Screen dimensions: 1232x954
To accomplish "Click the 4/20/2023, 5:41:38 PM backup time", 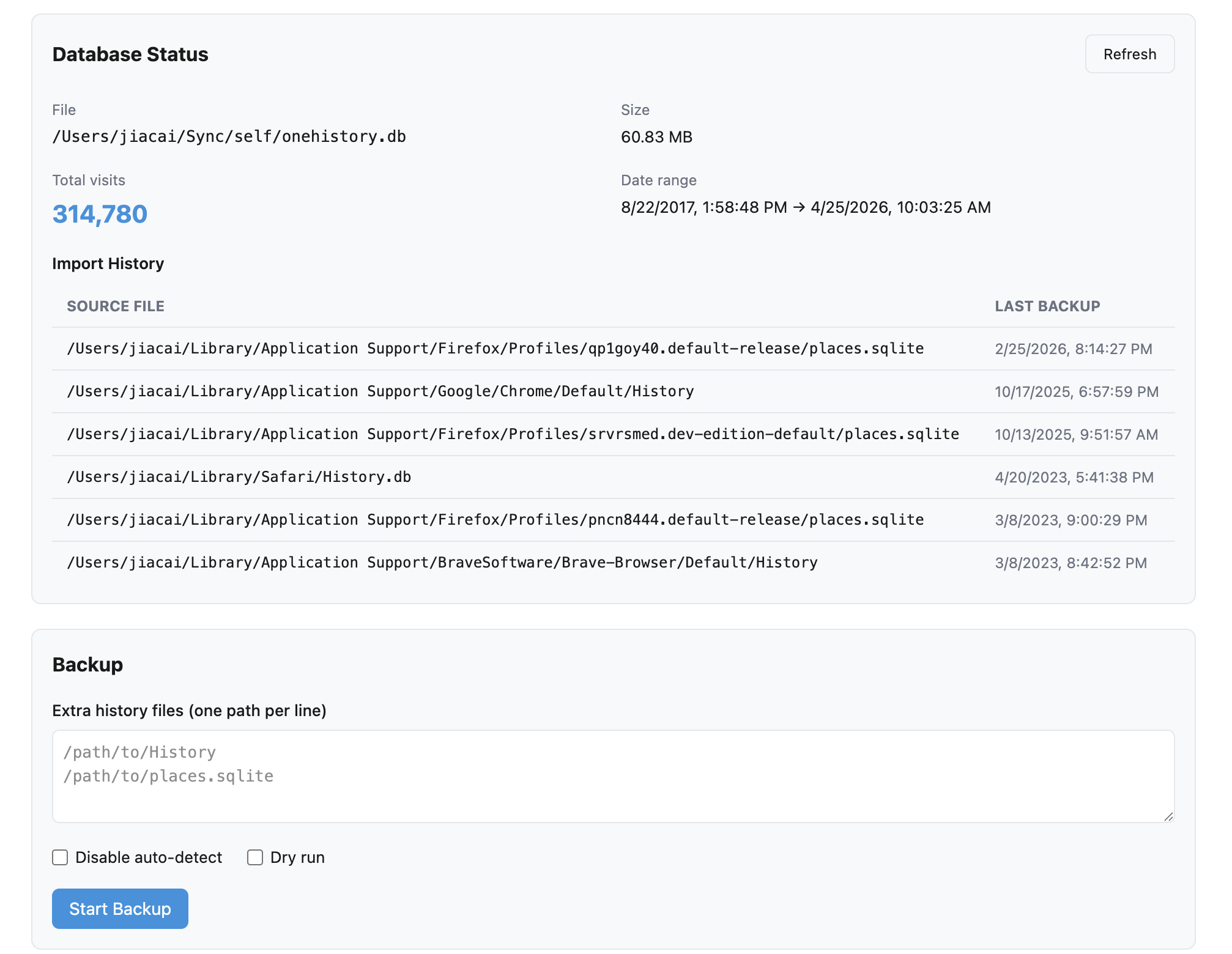I will coord(1074,477).
